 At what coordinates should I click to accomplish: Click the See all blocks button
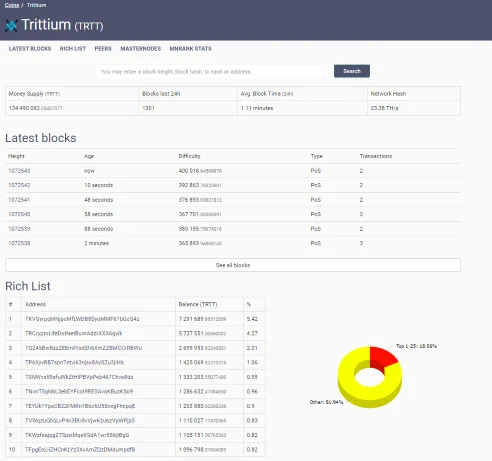point(233,265)
